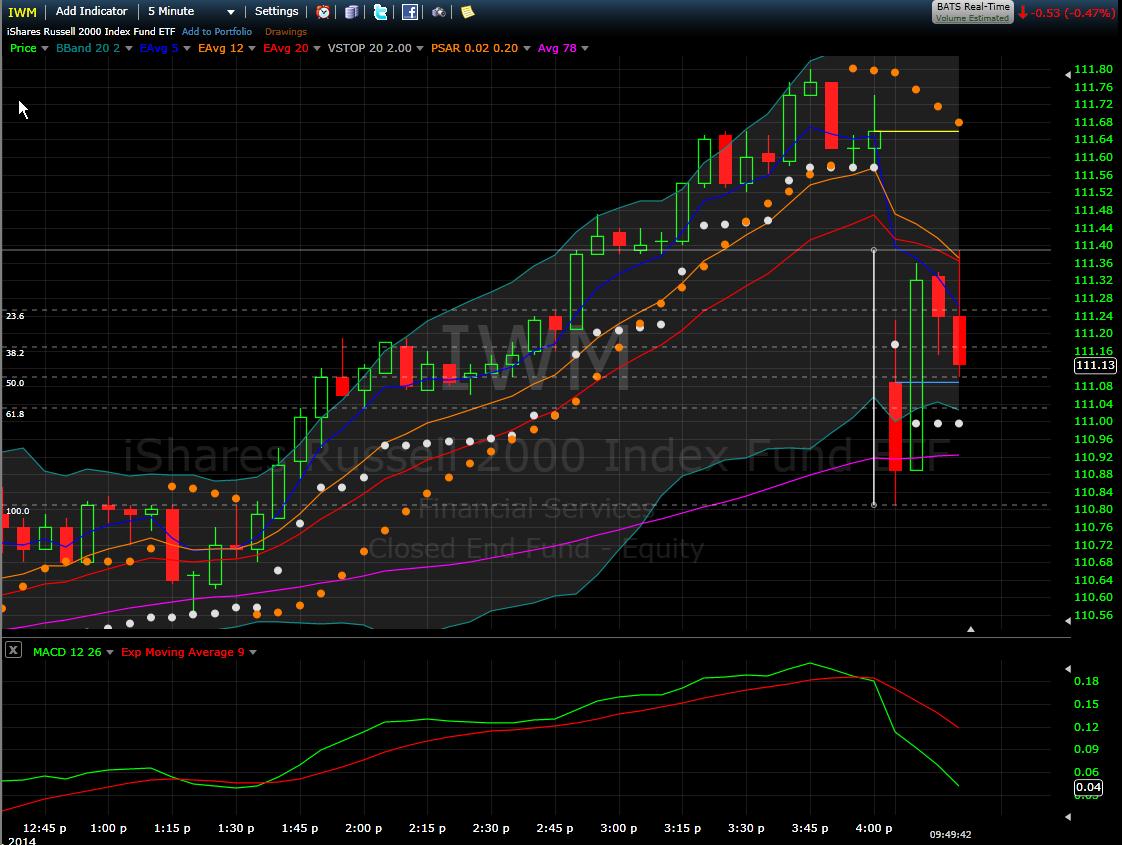This screenshot has height=845, width=1122.
Task: Click the BATS Real-Time data badge
Action: pyautogui.click(x=972, y=12)
